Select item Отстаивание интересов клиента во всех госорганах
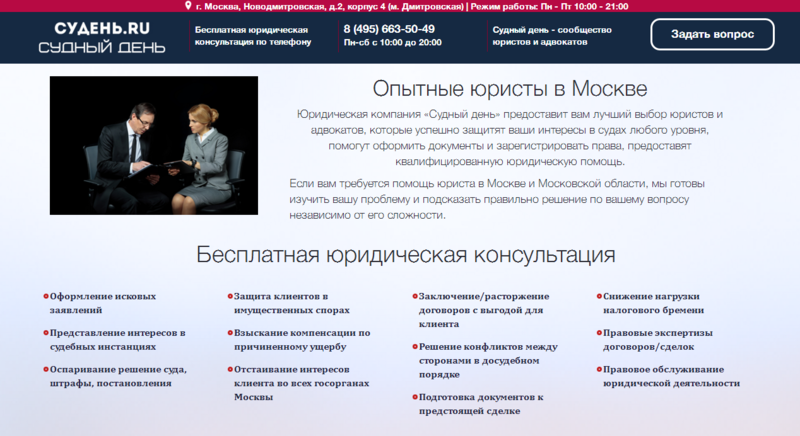The image size is (800, 436). click(302, 383)
